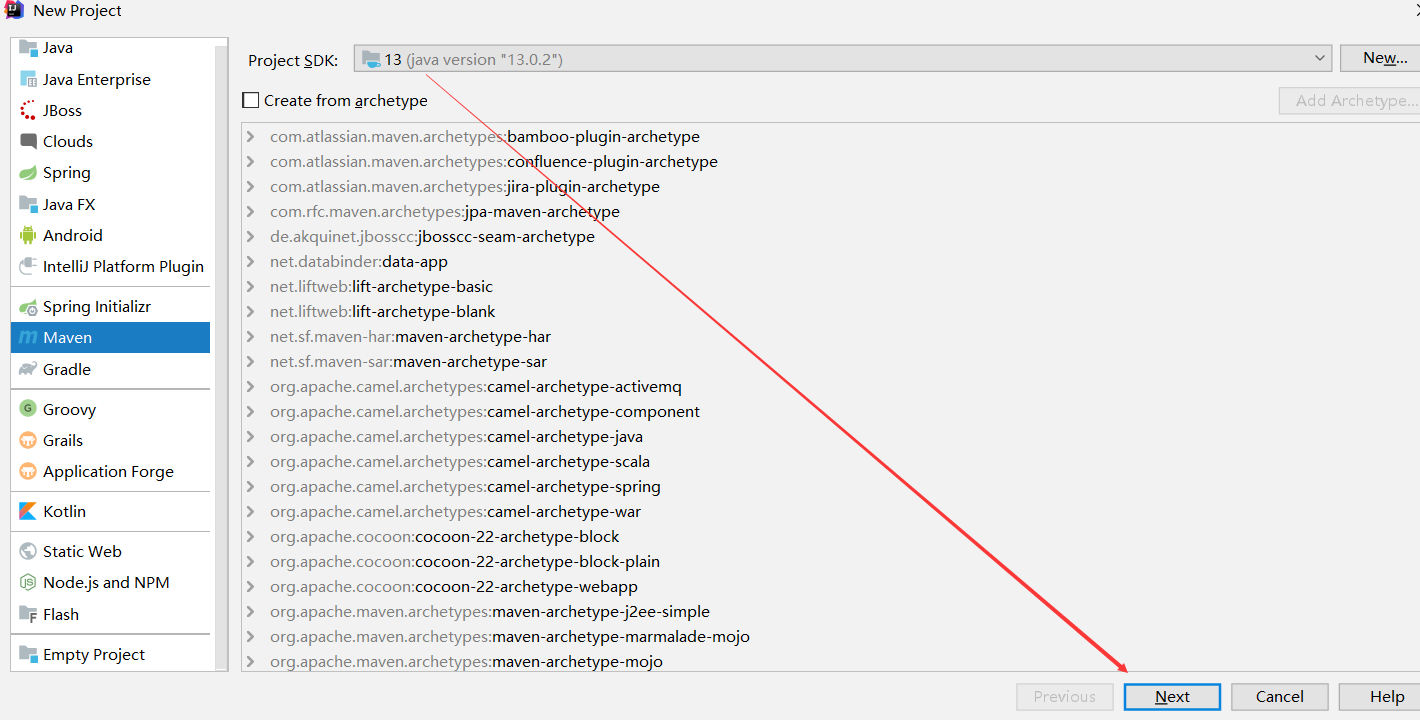The width and height of the screenshot is (1420, 720).
Task: Enable Create from archetype checkbox
Action: (251, 100)
